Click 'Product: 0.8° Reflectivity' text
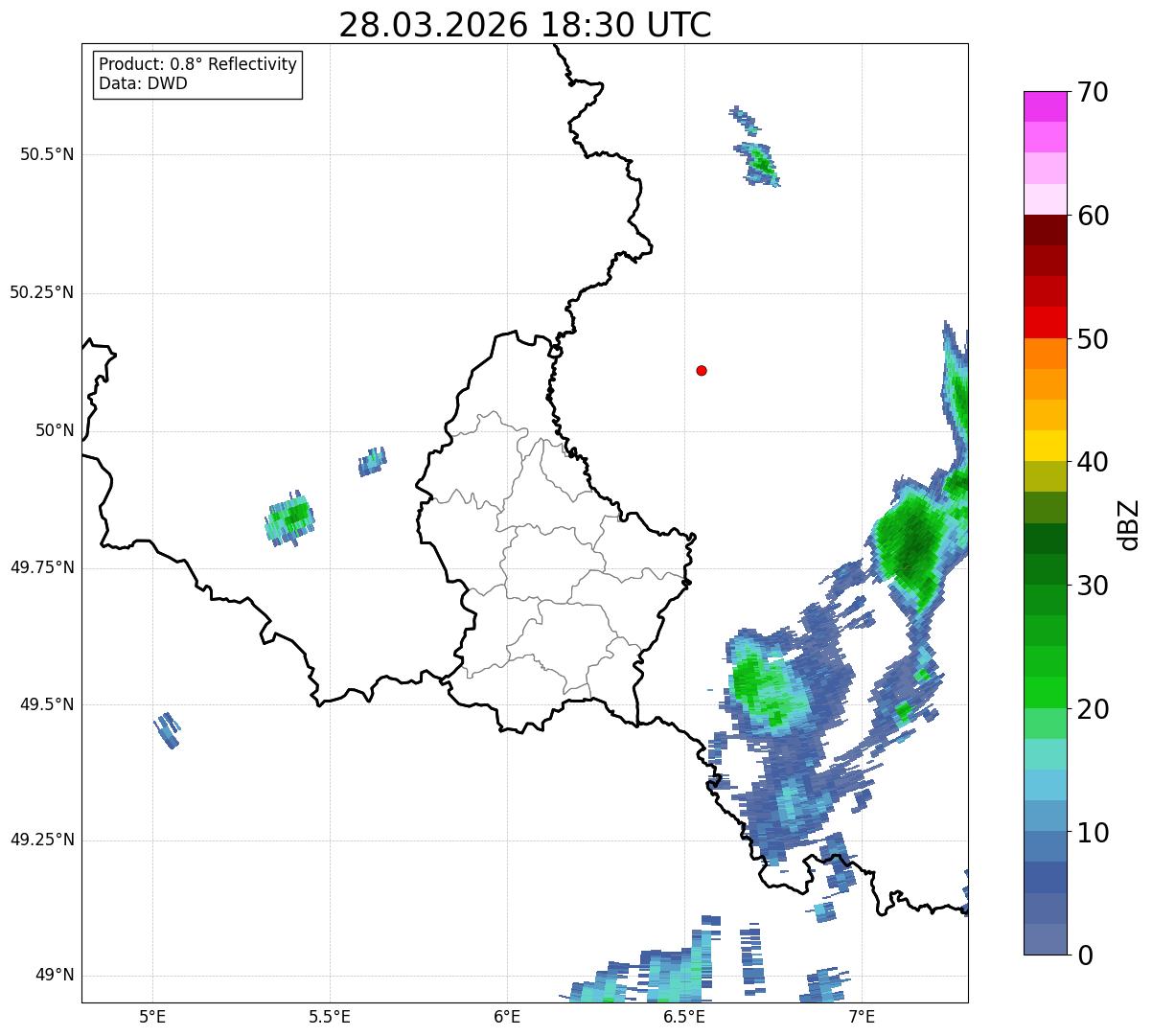 coord(197,64)
